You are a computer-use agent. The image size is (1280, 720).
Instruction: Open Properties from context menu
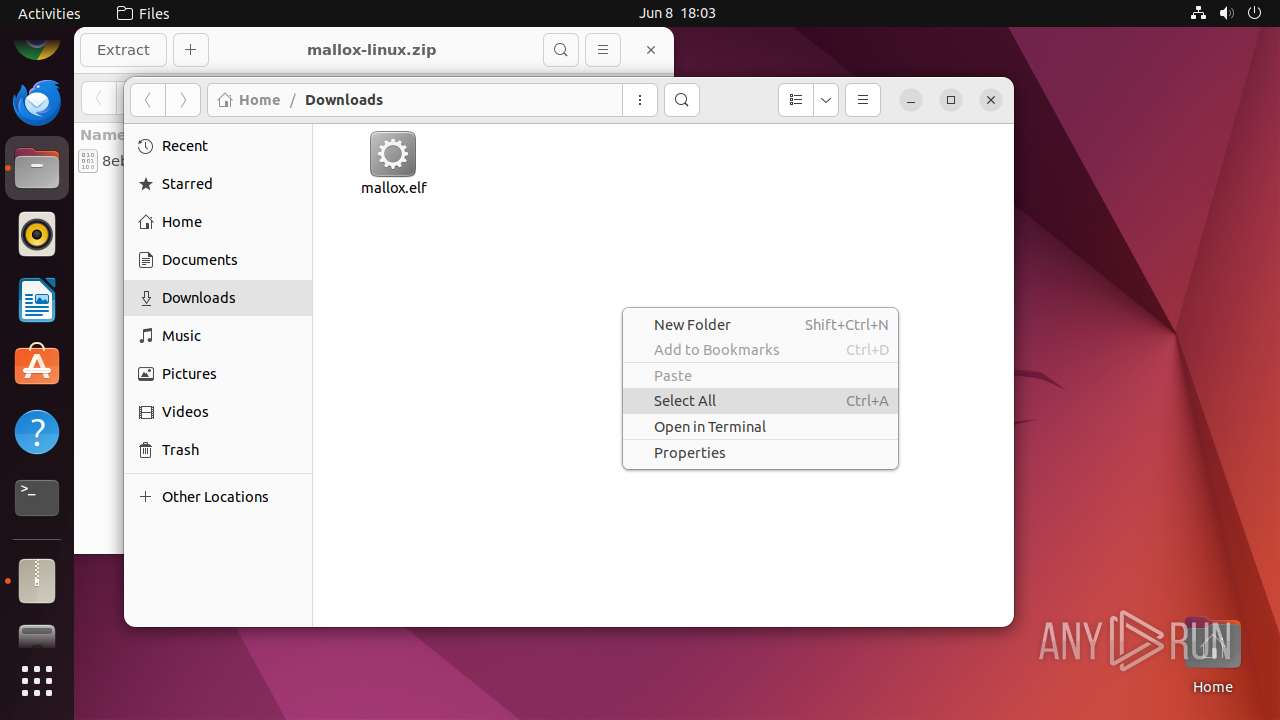(x=760, y=453)
